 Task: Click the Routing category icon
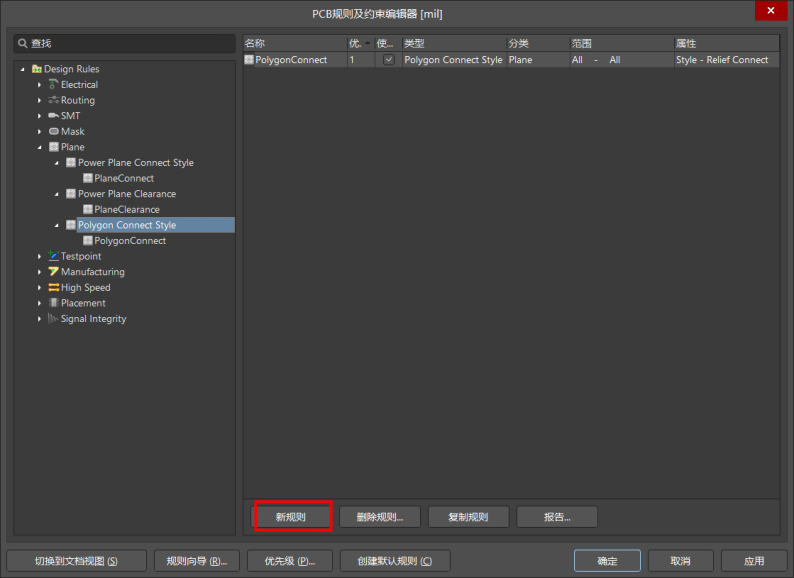coord(53,100)
